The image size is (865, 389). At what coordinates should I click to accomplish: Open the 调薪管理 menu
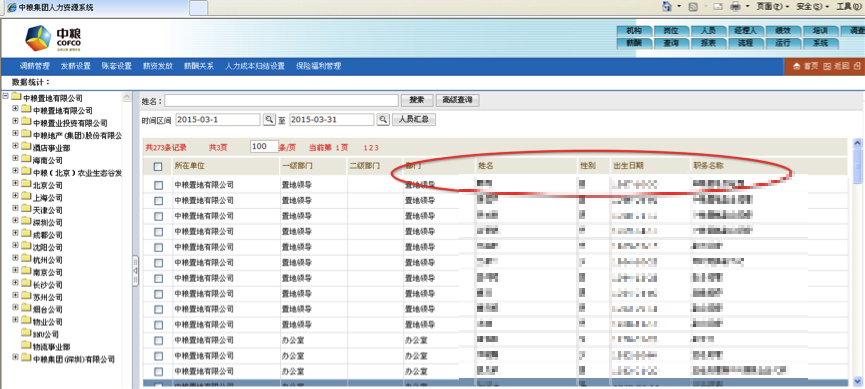(x=35, y=66)
